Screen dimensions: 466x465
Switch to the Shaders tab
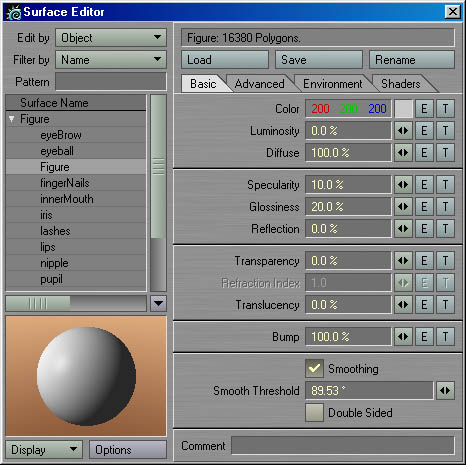click(x=401, y=84)
